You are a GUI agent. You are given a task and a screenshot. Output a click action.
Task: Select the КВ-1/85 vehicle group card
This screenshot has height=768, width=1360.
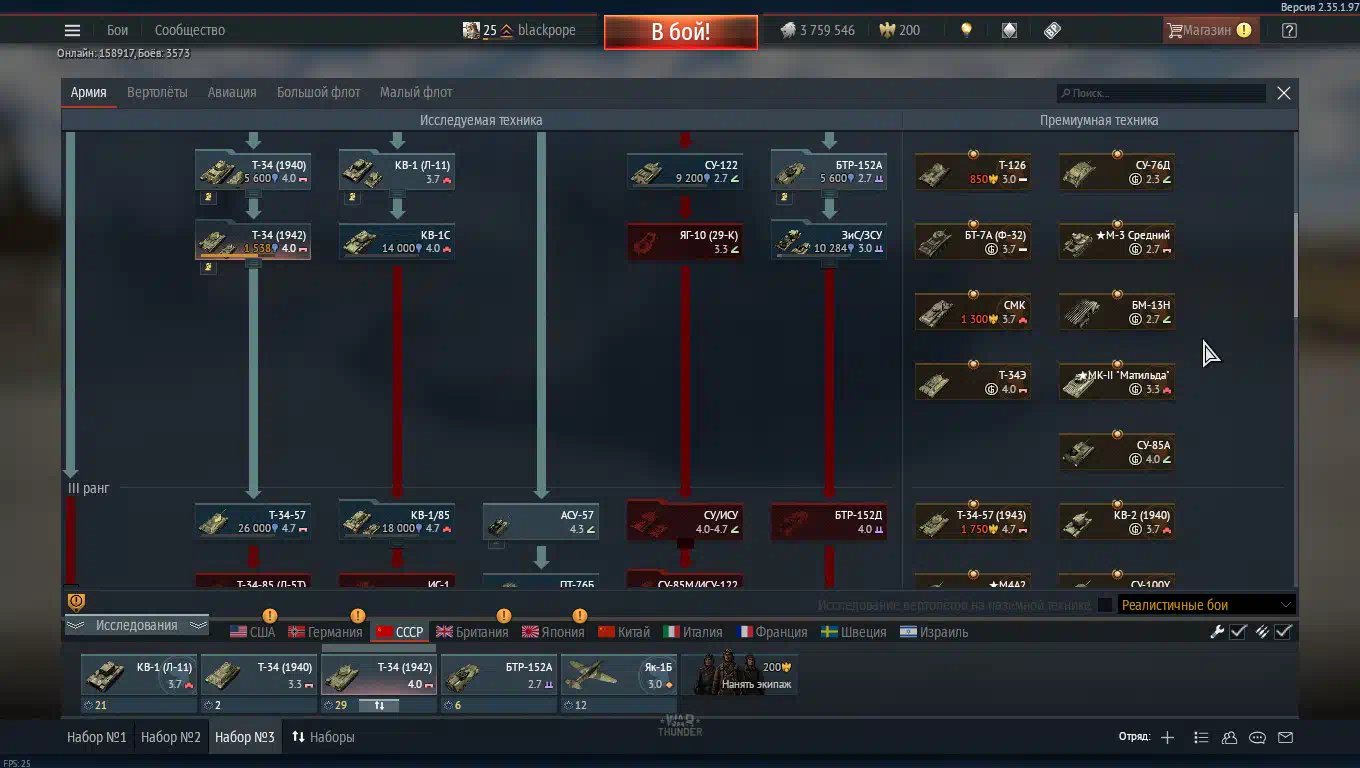(x=397, y=521)
